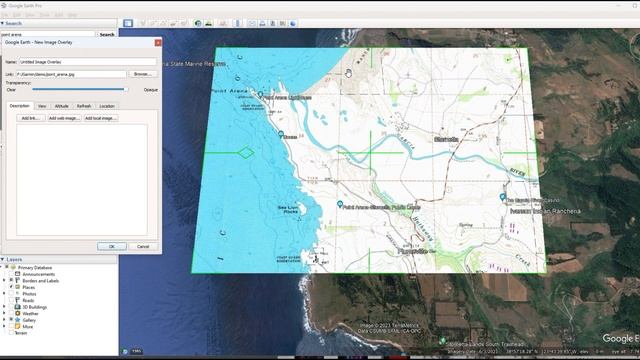Expand the Borders and Labels node

point(4,280)
